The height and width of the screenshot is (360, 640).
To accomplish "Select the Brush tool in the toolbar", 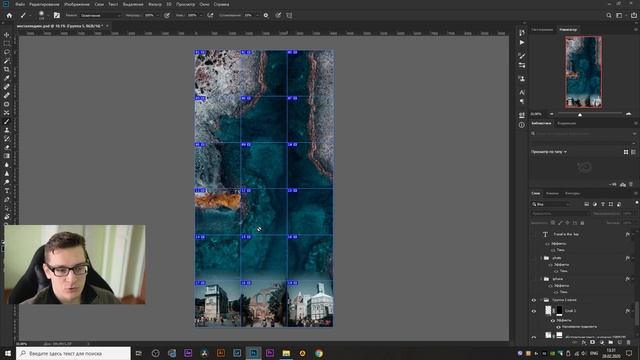I will 7,122.
